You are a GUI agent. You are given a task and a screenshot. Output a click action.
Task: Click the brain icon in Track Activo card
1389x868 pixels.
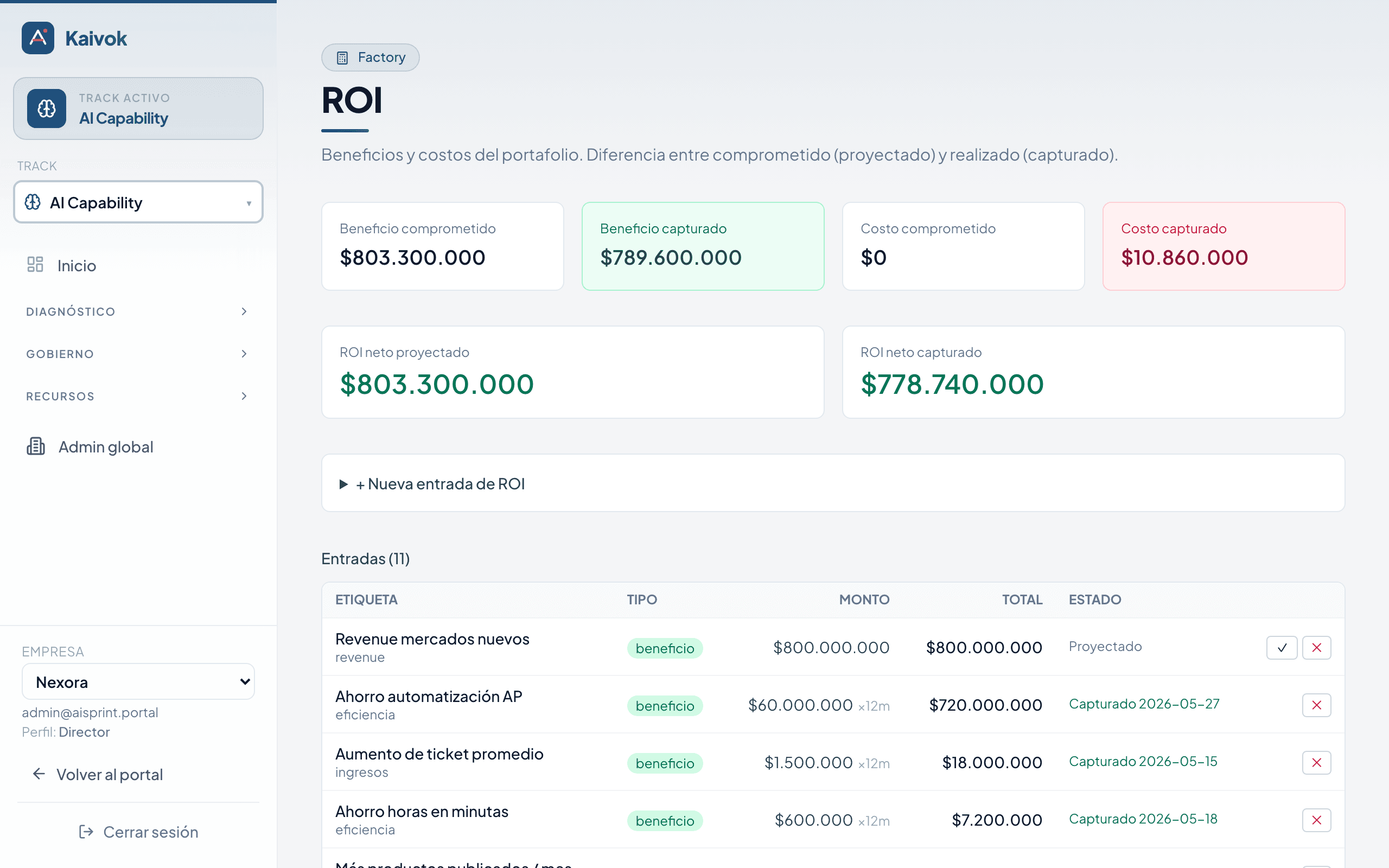pyautogui.click(x=47, y=108)
